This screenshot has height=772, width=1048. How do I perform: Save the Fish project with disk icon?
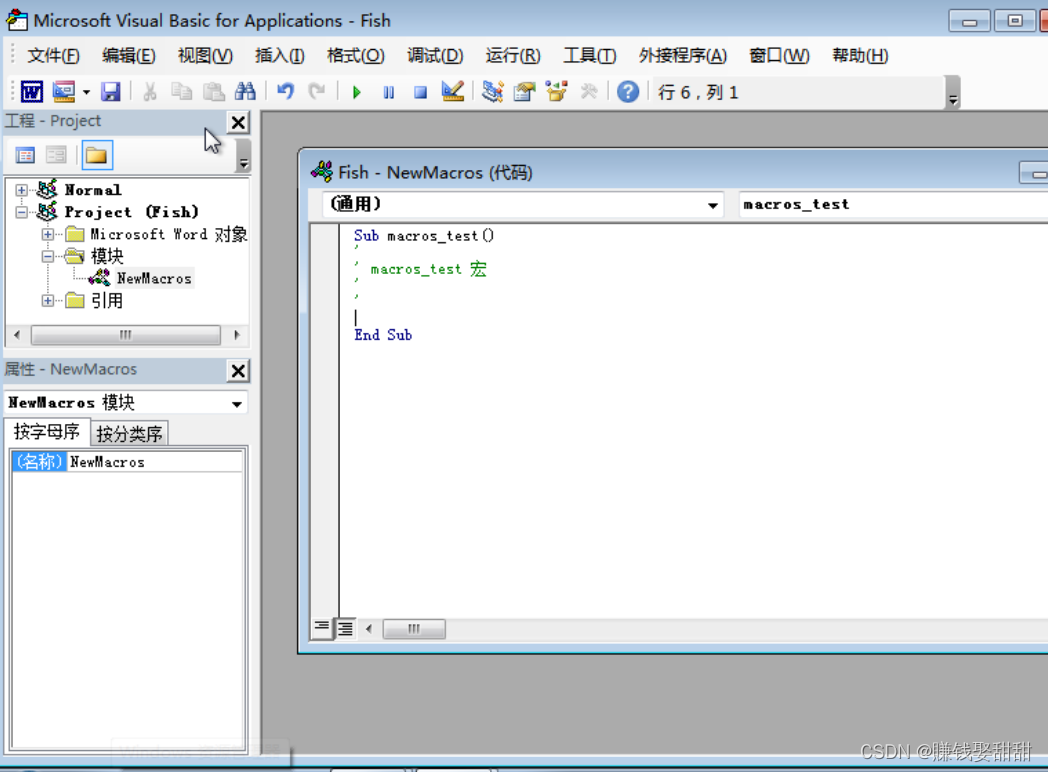(x=110, y=92)
